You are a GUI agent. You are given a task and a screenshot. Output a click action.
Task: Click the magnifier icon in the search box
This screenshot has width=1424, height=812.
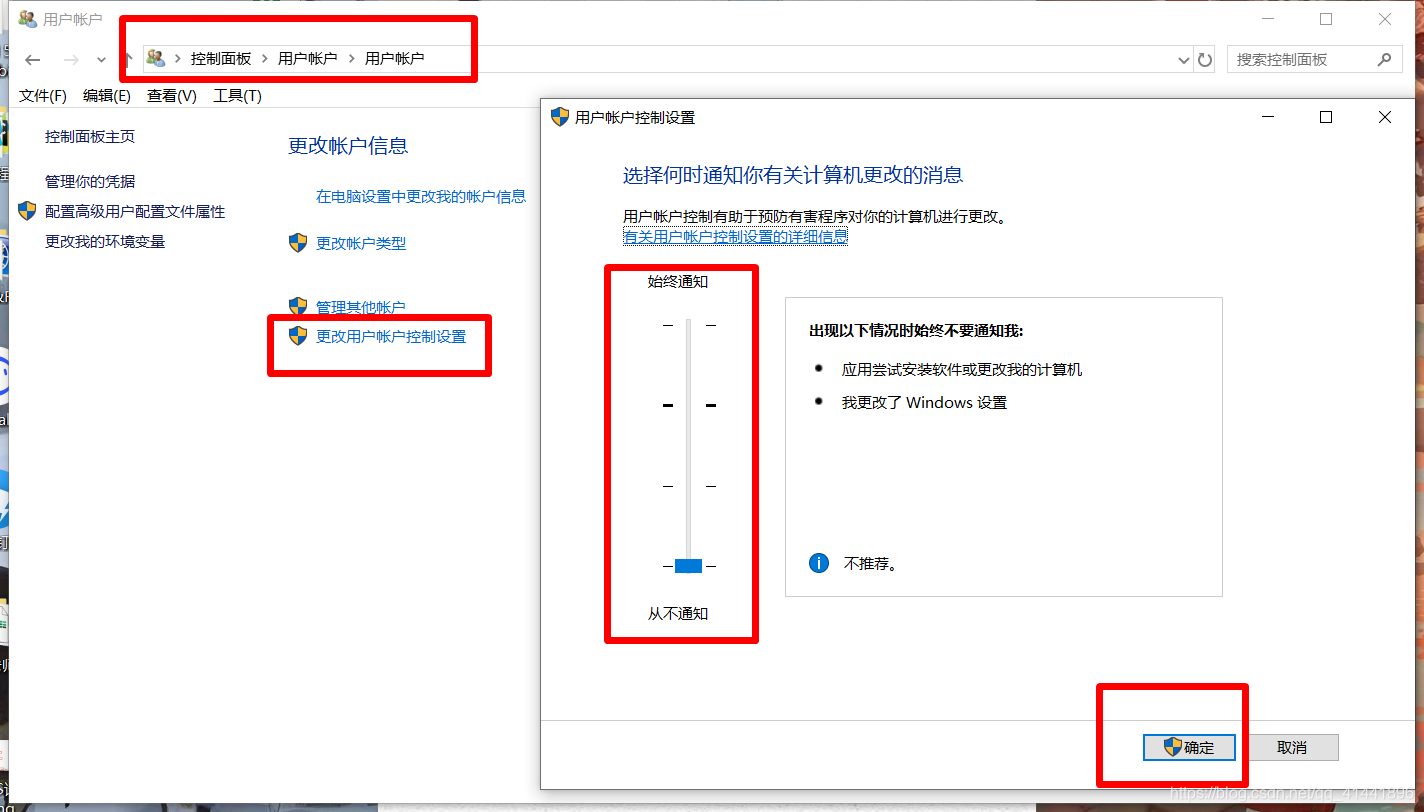pos(1386,59)
